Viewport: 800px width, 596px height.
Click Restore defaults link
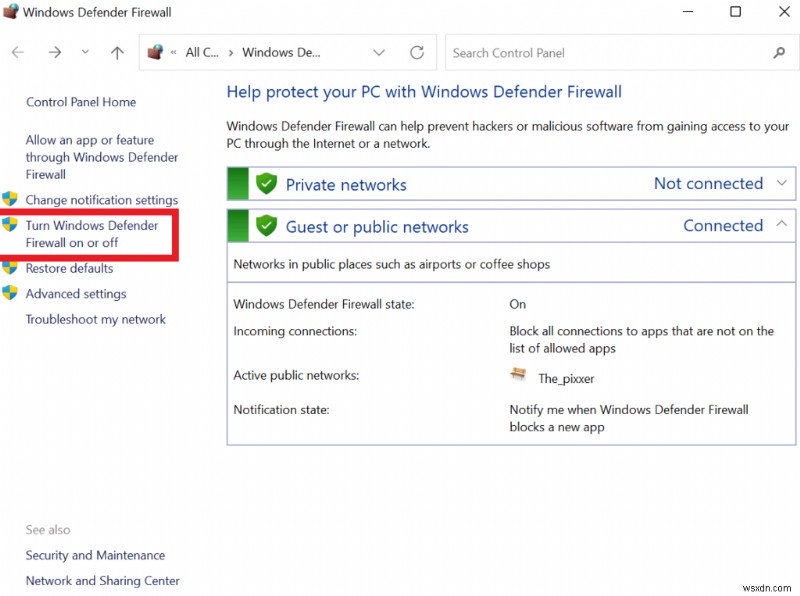click(69, 268)
